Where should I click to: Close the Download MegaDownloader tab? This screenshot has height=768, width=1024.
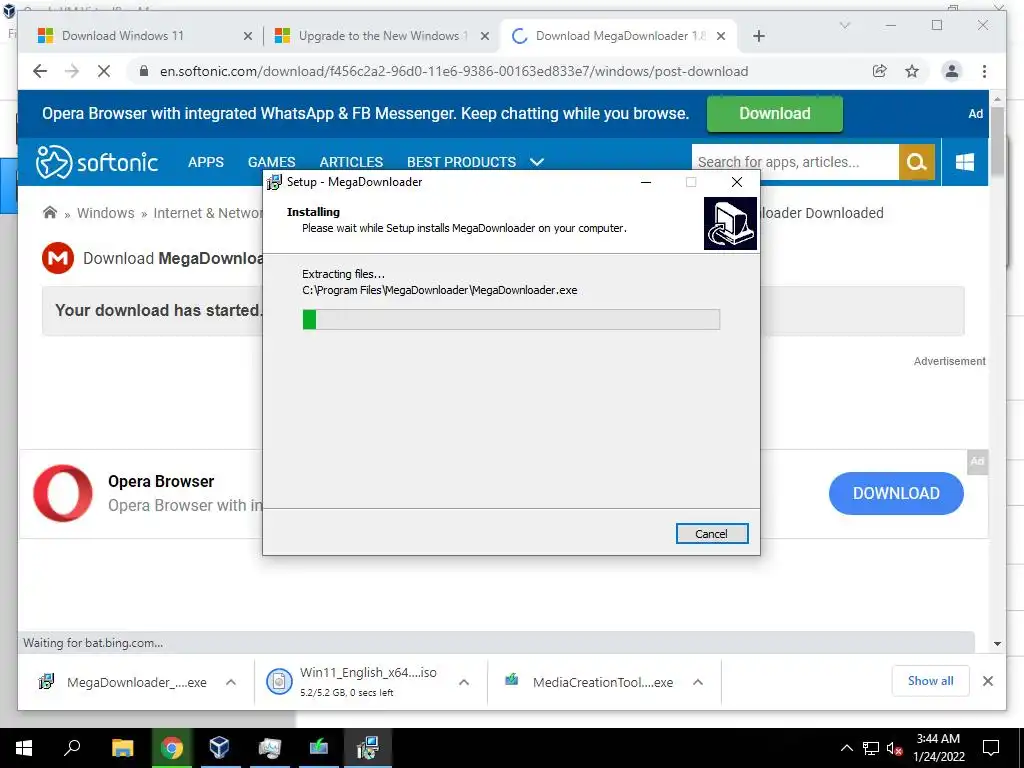[721, 36]
